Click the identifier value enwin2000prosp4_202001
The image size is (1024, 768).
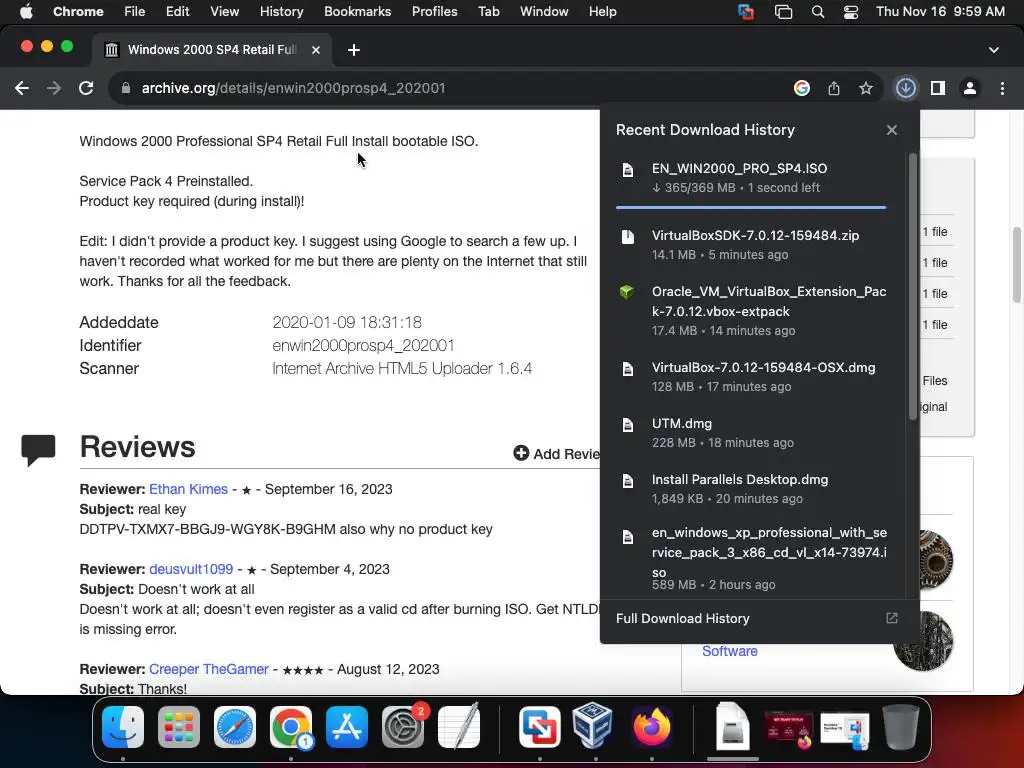click(363, 345)
